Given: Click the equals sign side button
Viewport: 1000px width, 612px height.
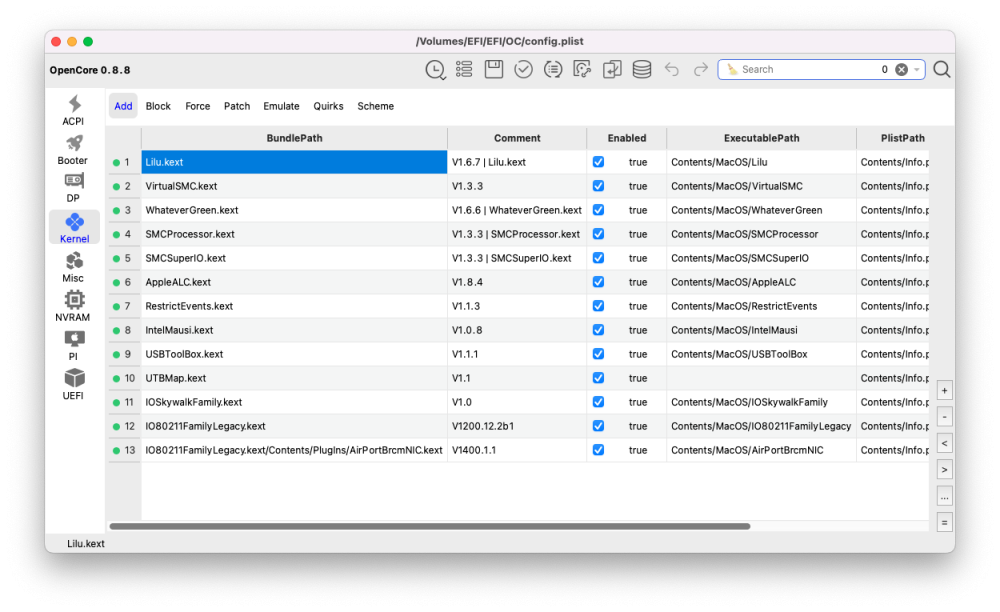Looking at the screenshot, I should [945, 523].
